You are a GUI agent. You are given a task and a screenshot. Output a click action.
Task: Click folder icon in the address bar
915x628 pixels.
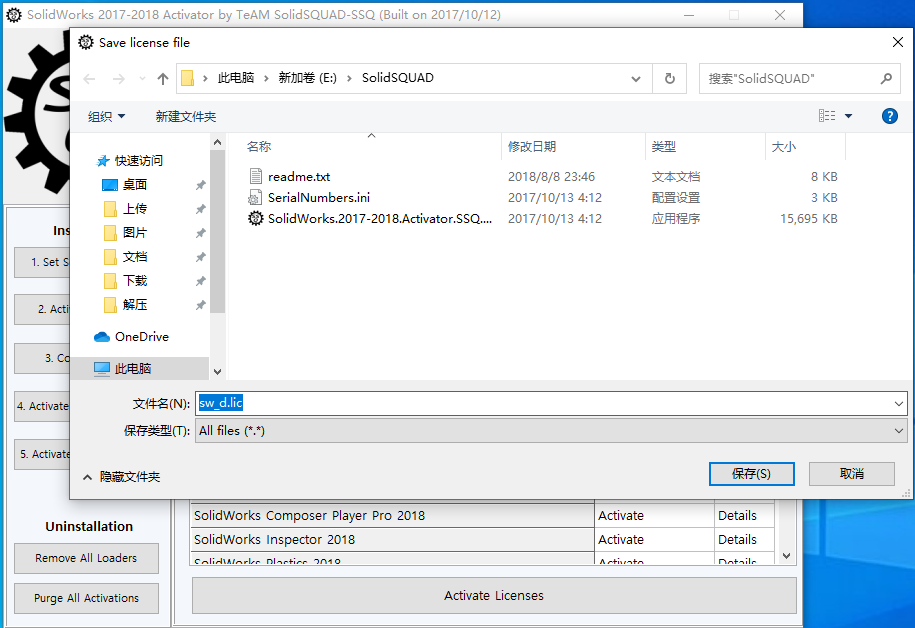pyautogui.click(x=187, y=78)
